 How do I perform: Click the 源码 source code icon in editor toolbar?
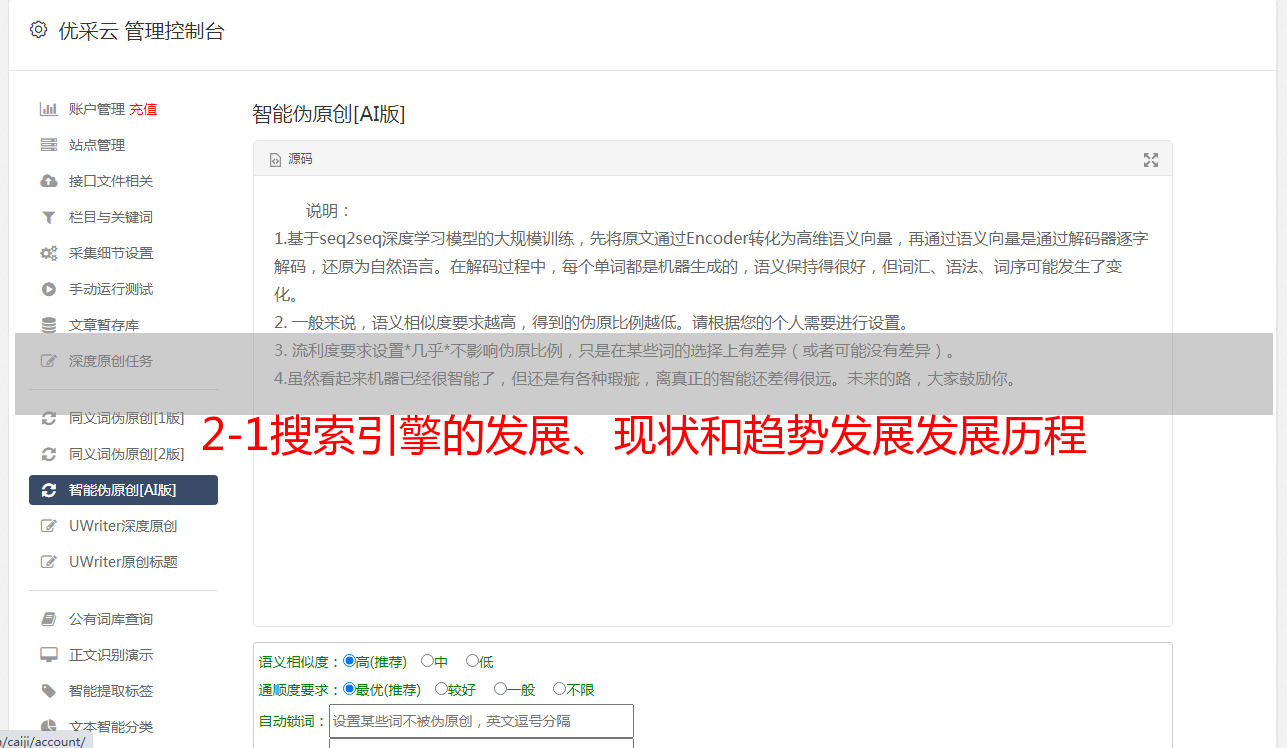[276, 160]
